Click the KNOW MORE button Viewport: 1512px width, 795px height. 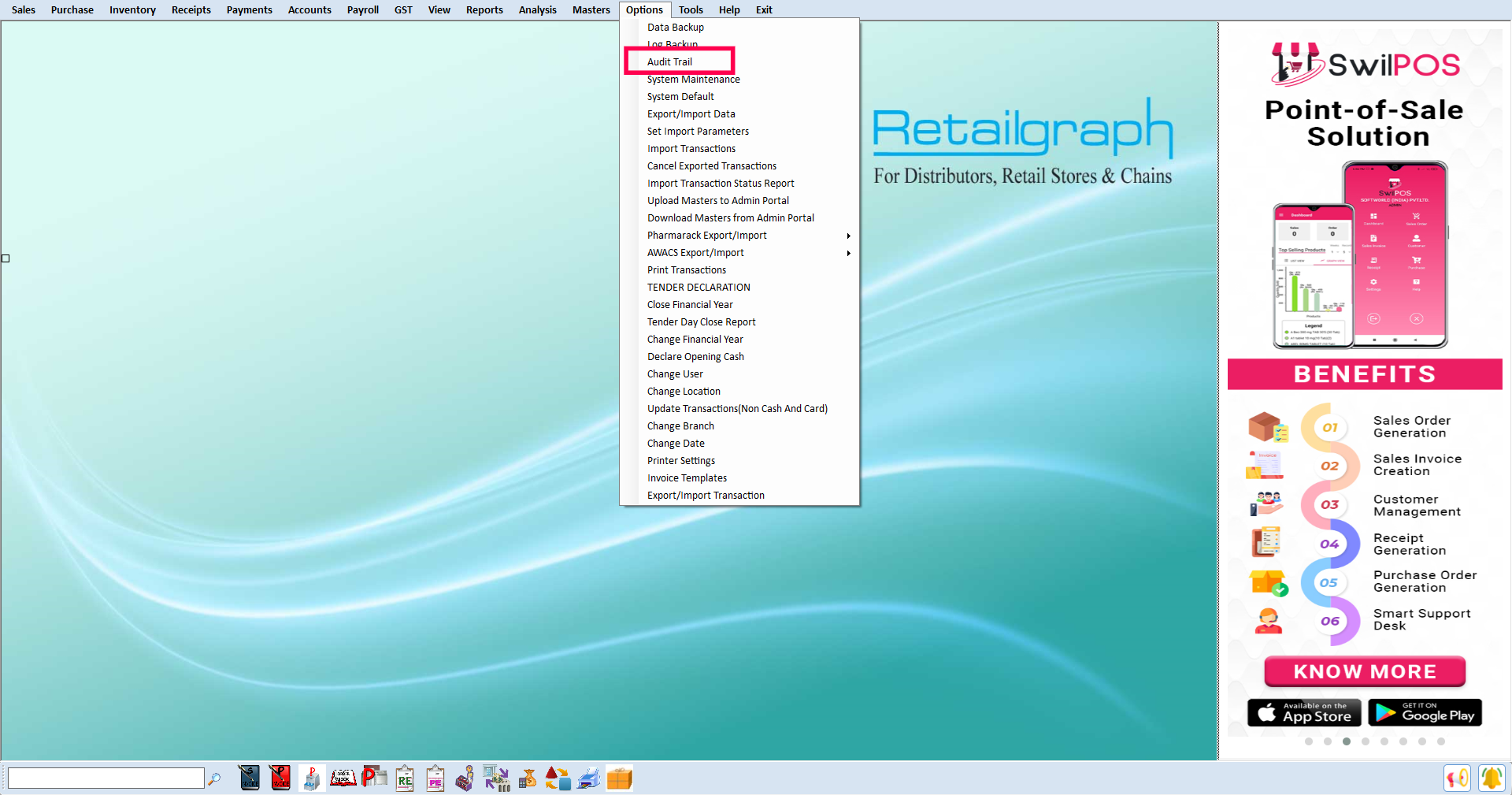[x=1365, y=671]
